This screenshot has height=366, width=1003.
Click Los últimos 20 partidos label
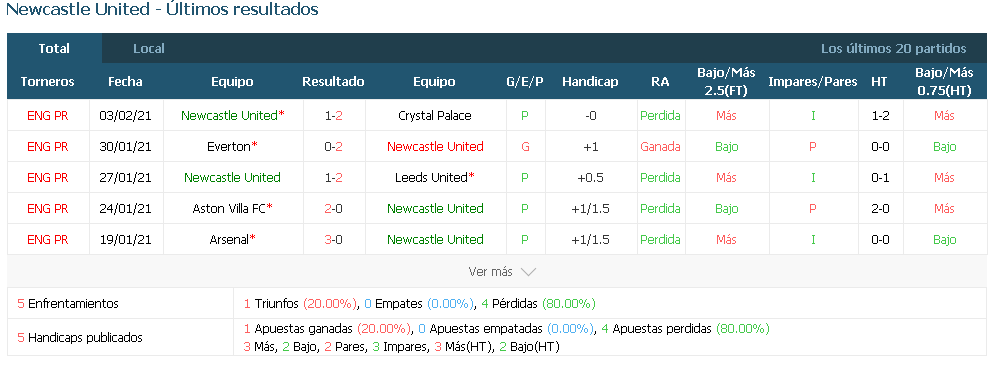click(x=894, y=49)
